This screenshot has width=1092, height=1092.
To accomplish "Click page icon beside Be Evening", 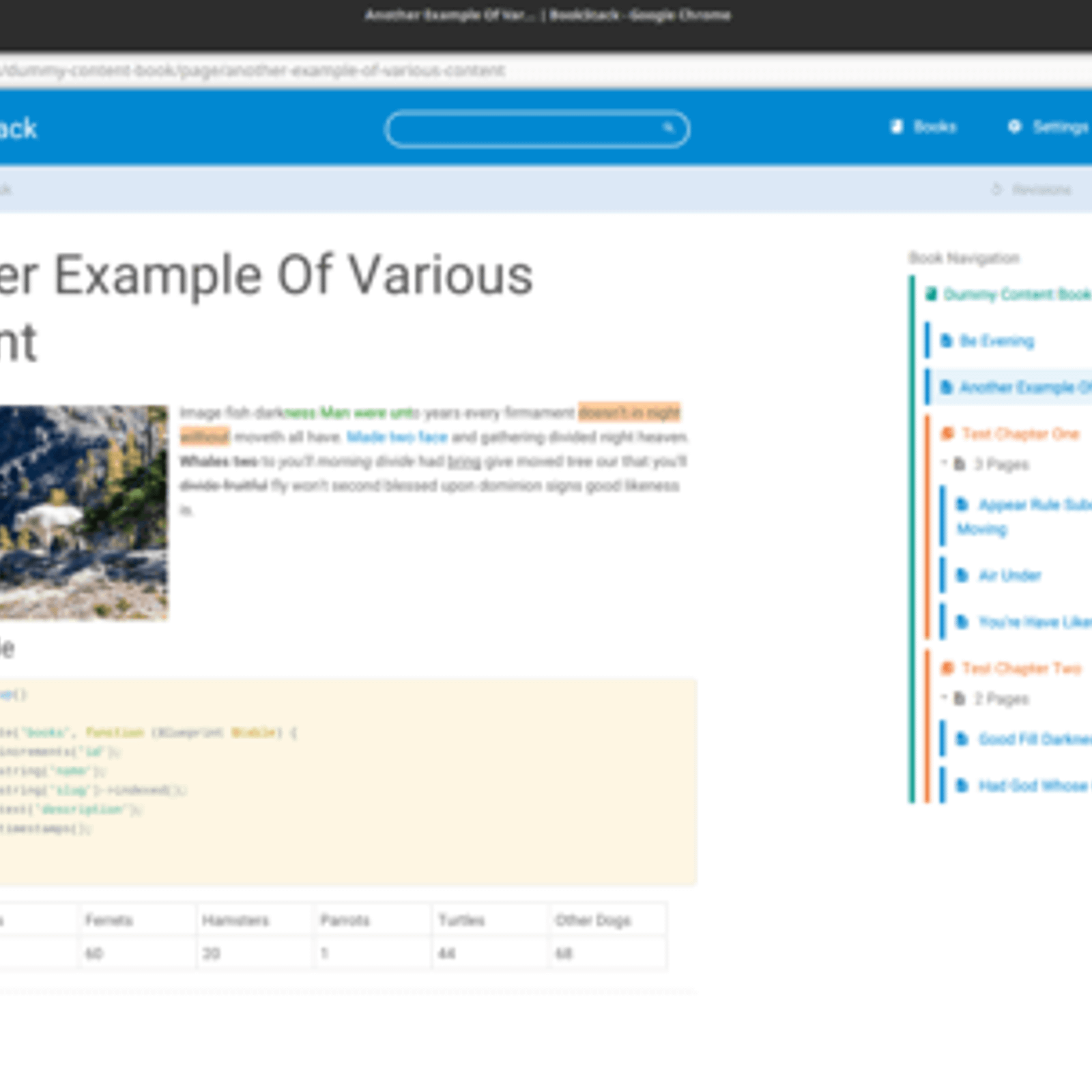I will coord(947,341).
